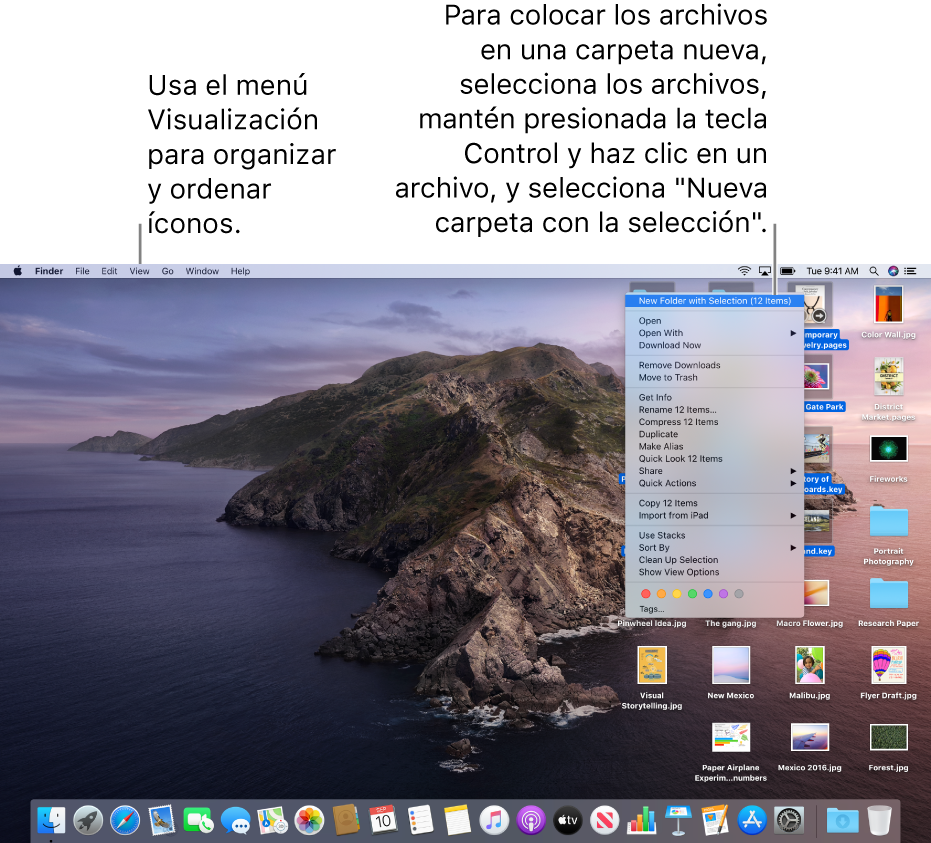The image size is (931, 843).
Task: Apply the red tag color dot
Action: [646, 594]
